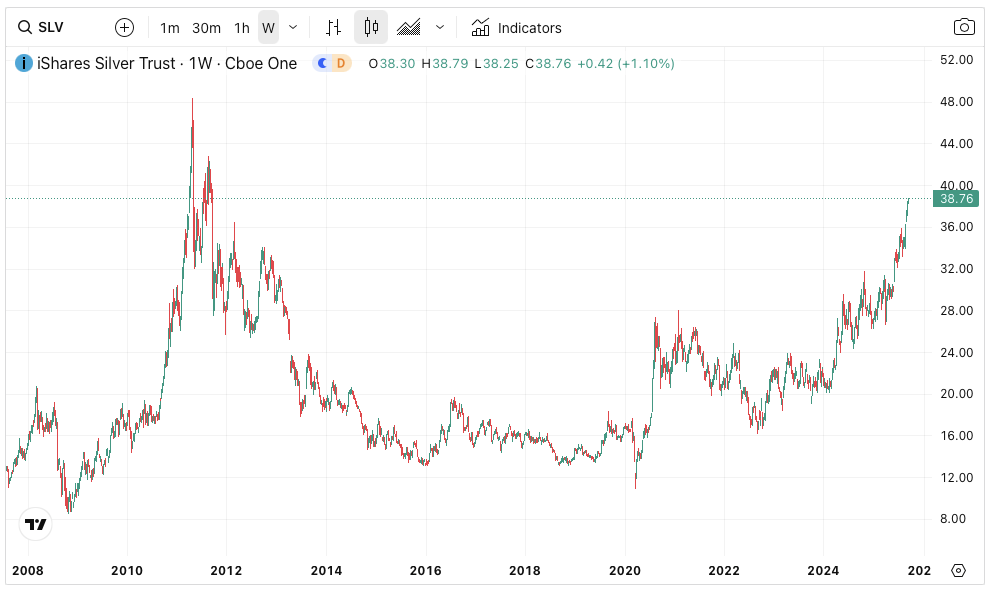The width and height of the screenshot is (990, 591).
Task: Click the info icon beside iShares Silver Trust
Action: [23, 63]
